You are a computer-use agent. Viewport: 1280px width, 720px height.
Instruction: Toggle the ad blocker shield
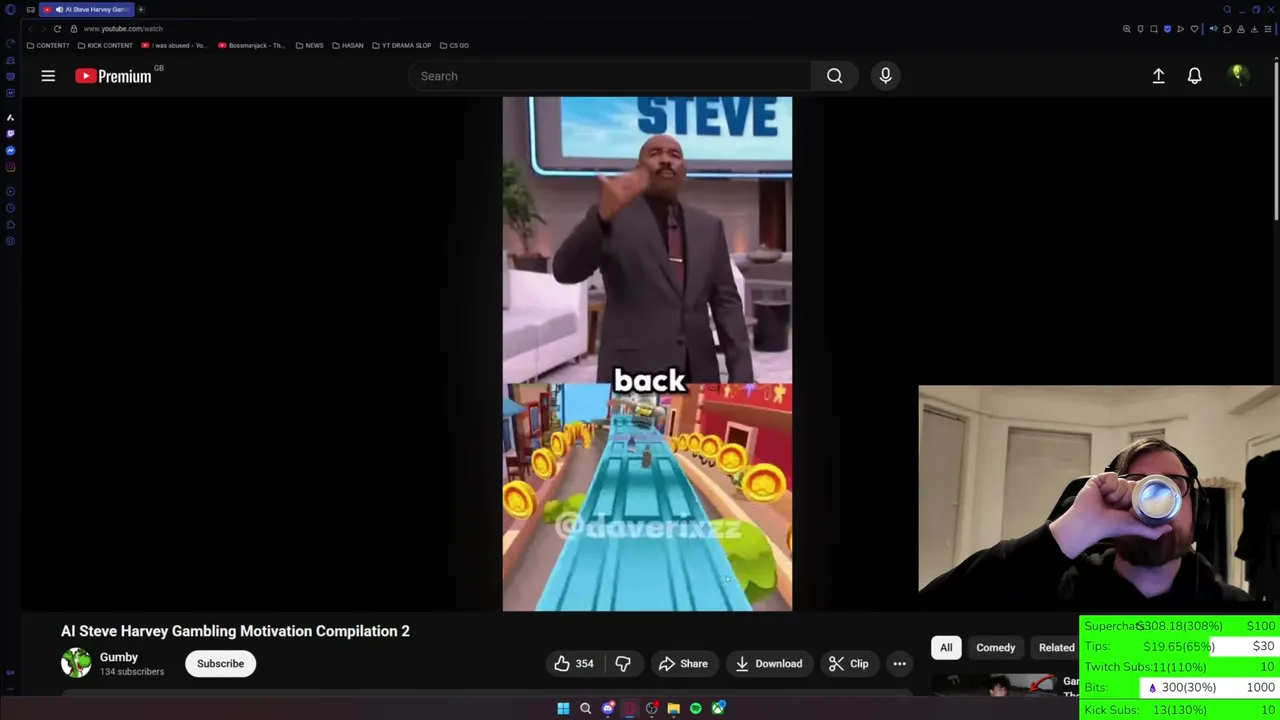click(1167, 29)
